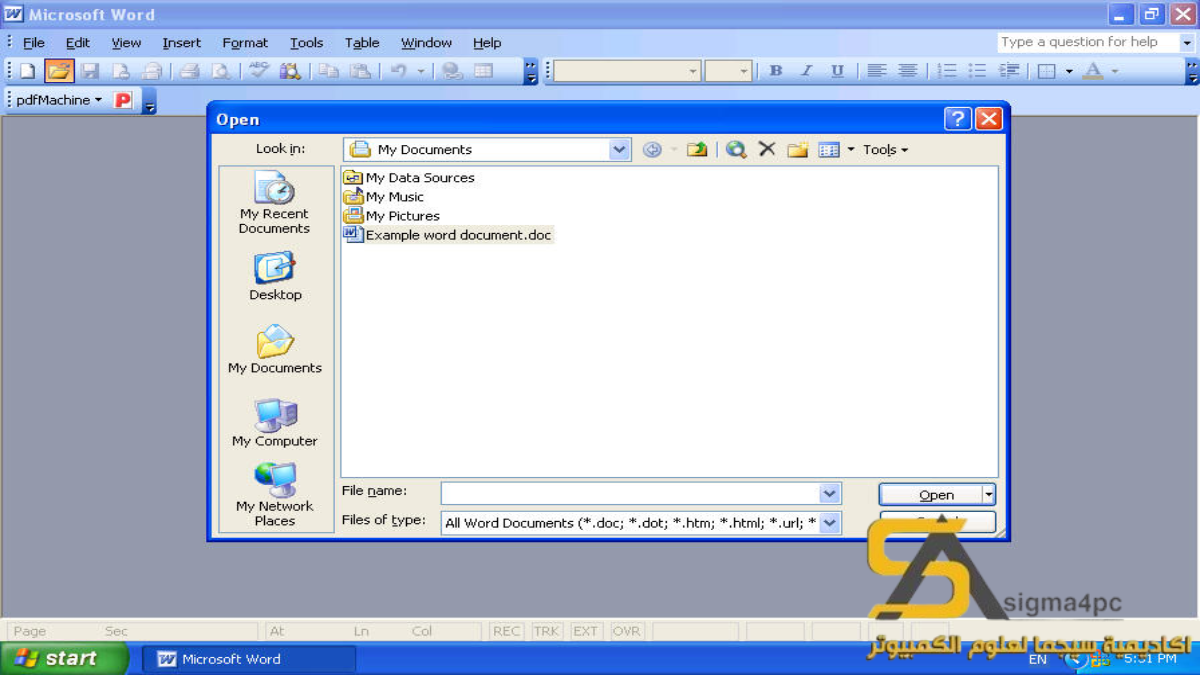Click the Paste clipboard toolbar icon
Screen dimensions: 1200x675
coord(360,71)
